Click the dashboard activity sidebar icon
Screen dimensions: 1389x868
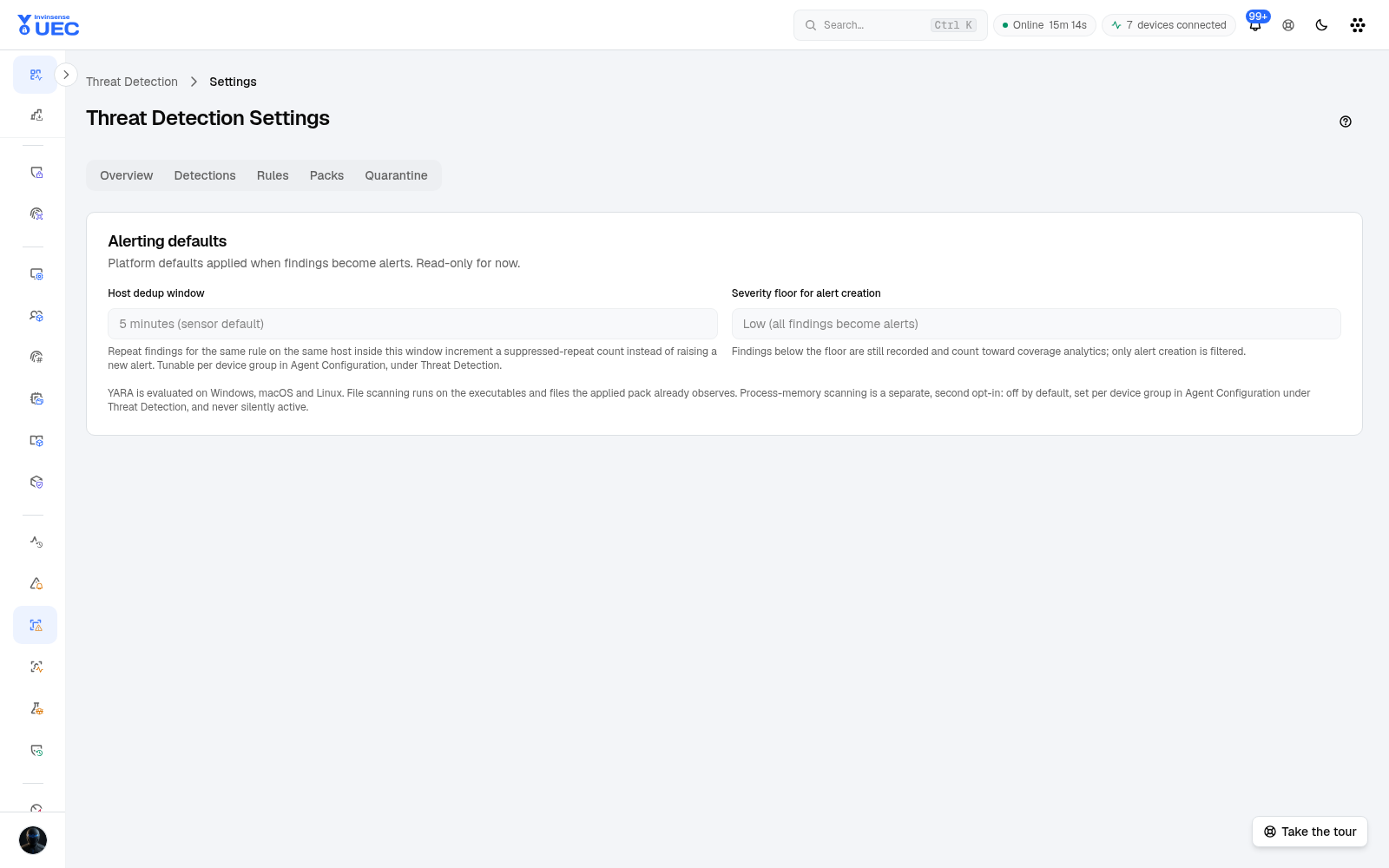pyautogui.click(x=36, y=75)
